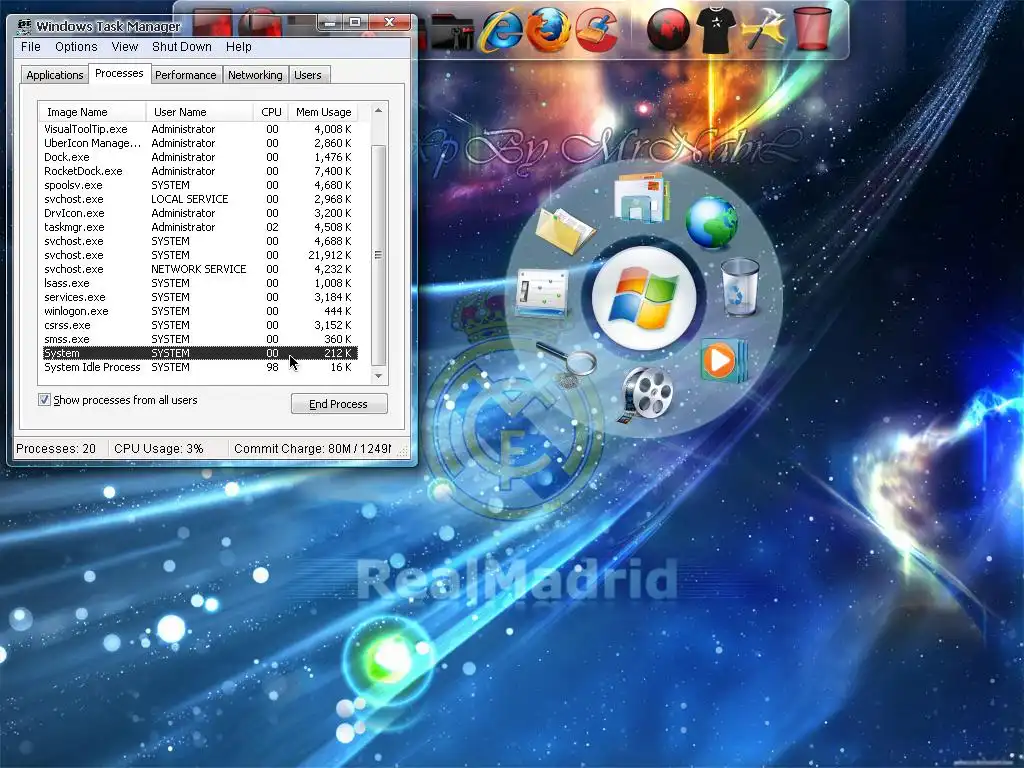Switch to the Performance tab
The width and height of the screenshot is (1024, 768).
[x=185, y=75]
